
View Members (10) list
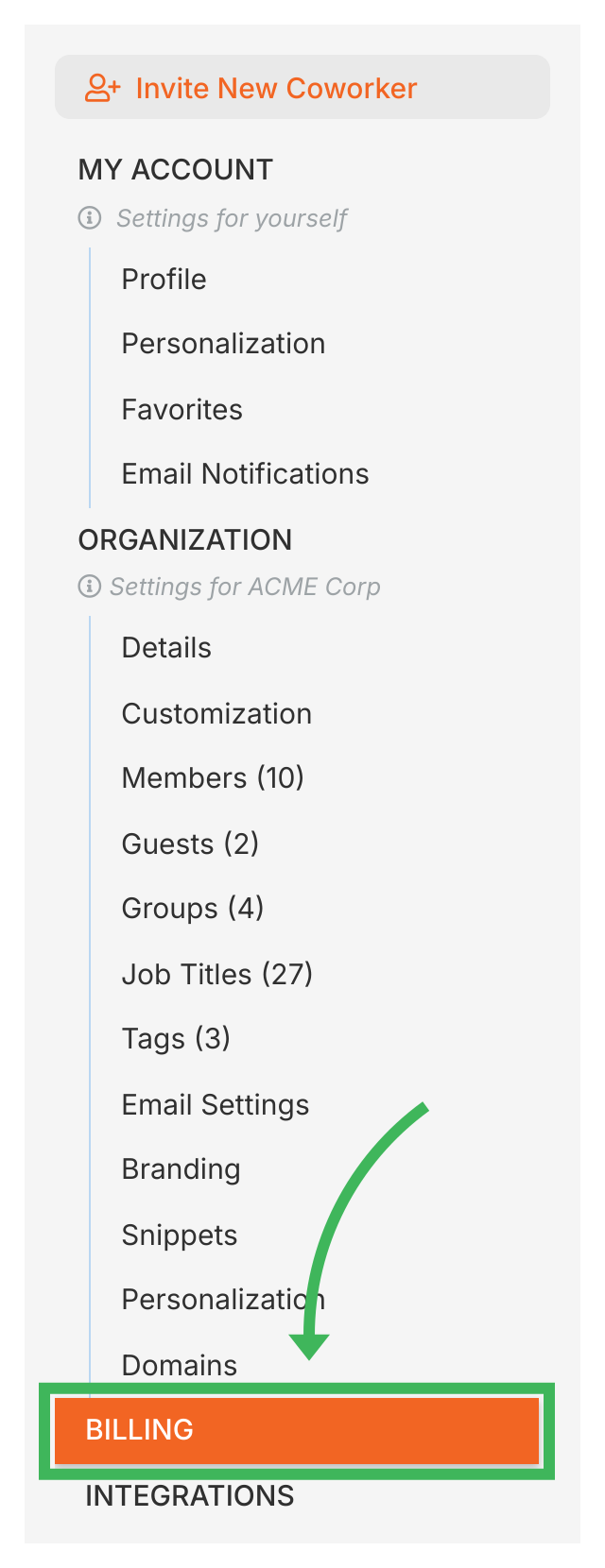[213, 778]
